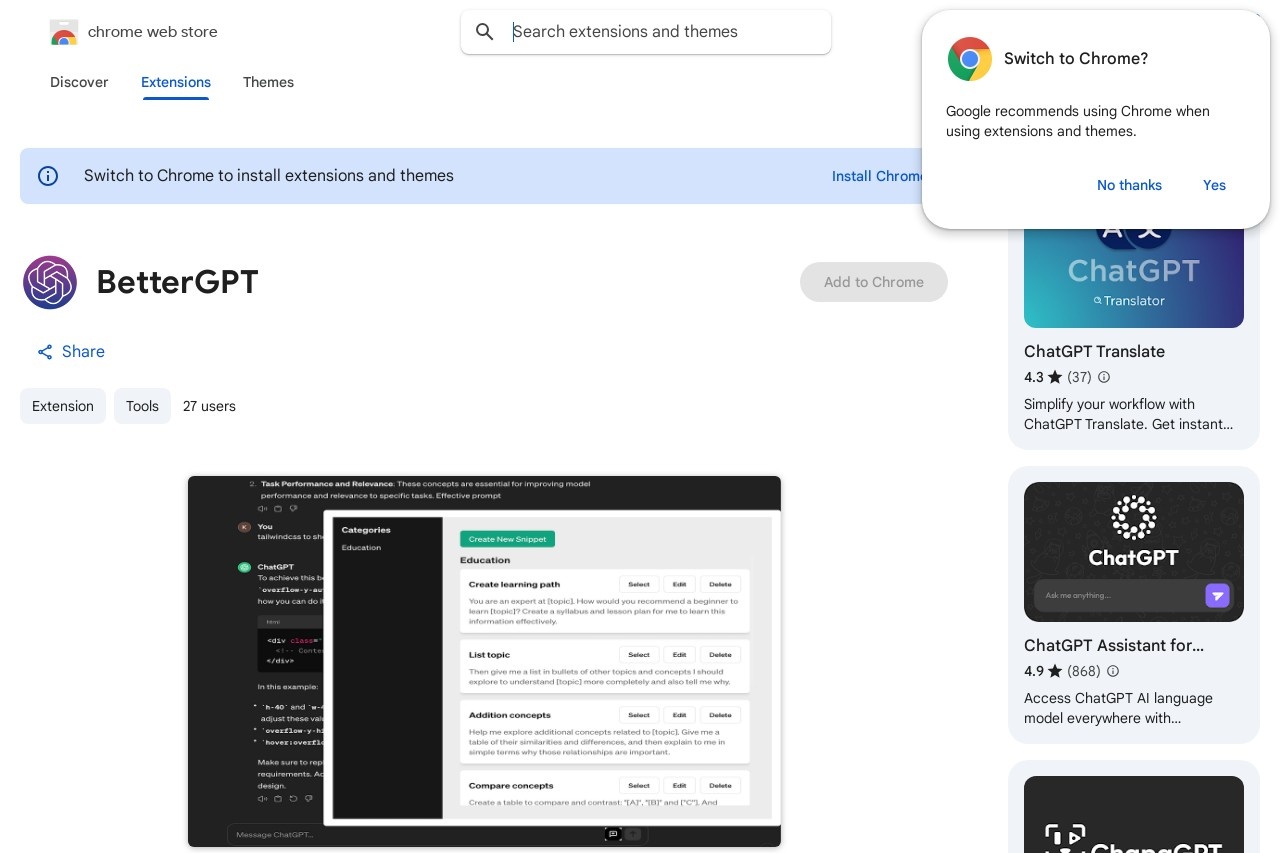Click the BetterGPT heading
The height and width of the screenshot is (853, 1280).
pyautogui.click(x=177, y=282)
